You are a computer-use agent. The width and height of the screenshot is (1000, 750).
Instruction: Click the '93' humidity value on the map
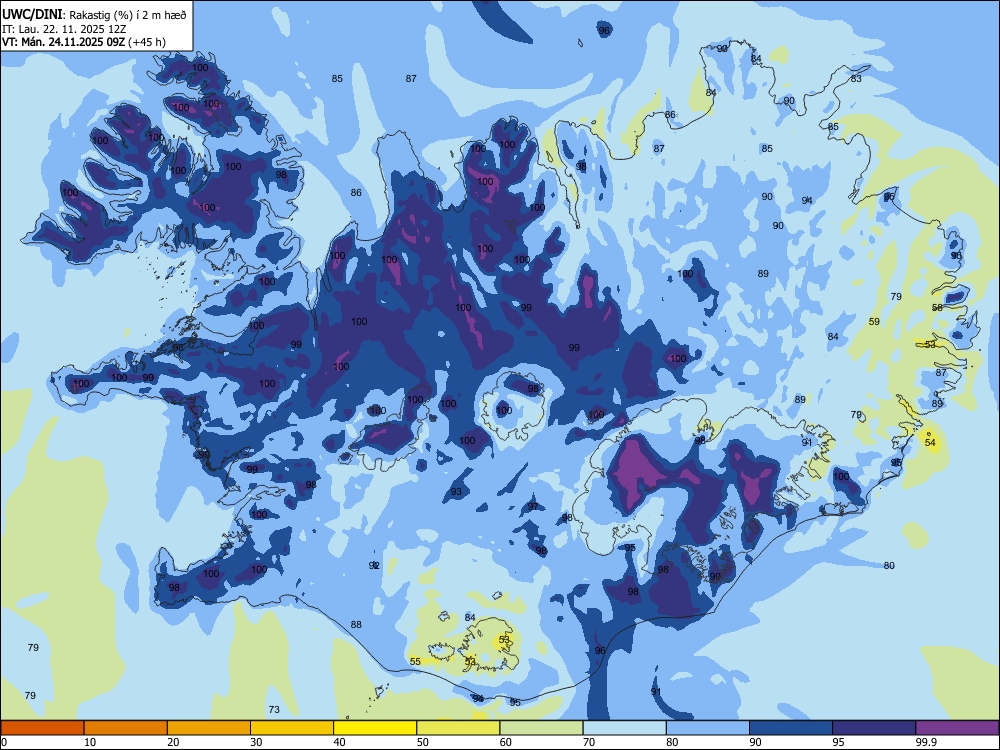point(456,492)
